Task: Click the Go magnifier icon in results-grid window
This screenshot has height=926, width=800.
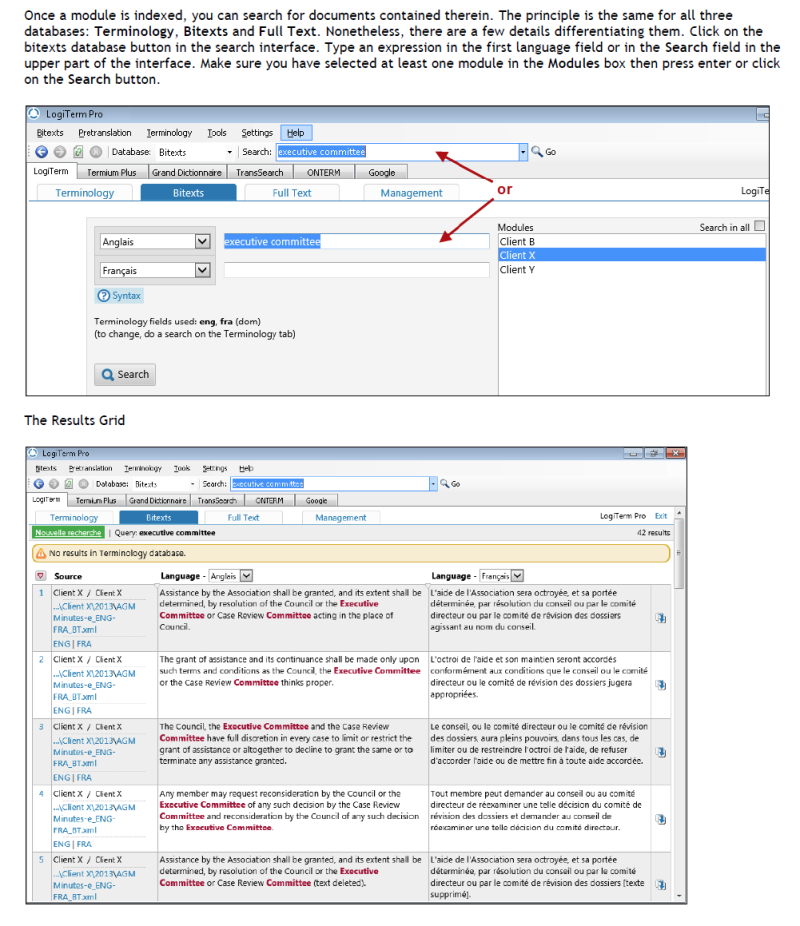Action: (x=445, y=483)
